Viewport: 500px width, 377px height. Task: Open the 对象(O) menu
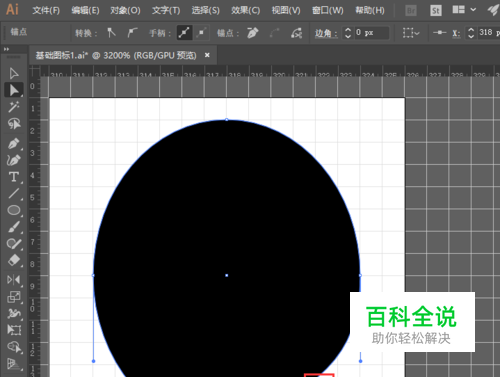click(x=125, y=10)
